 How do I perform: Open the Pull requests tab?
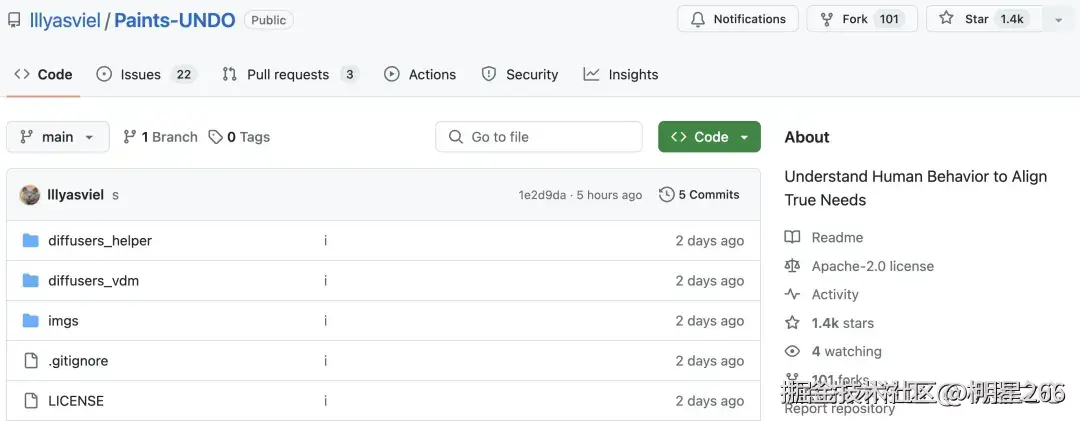pos(289,75)
